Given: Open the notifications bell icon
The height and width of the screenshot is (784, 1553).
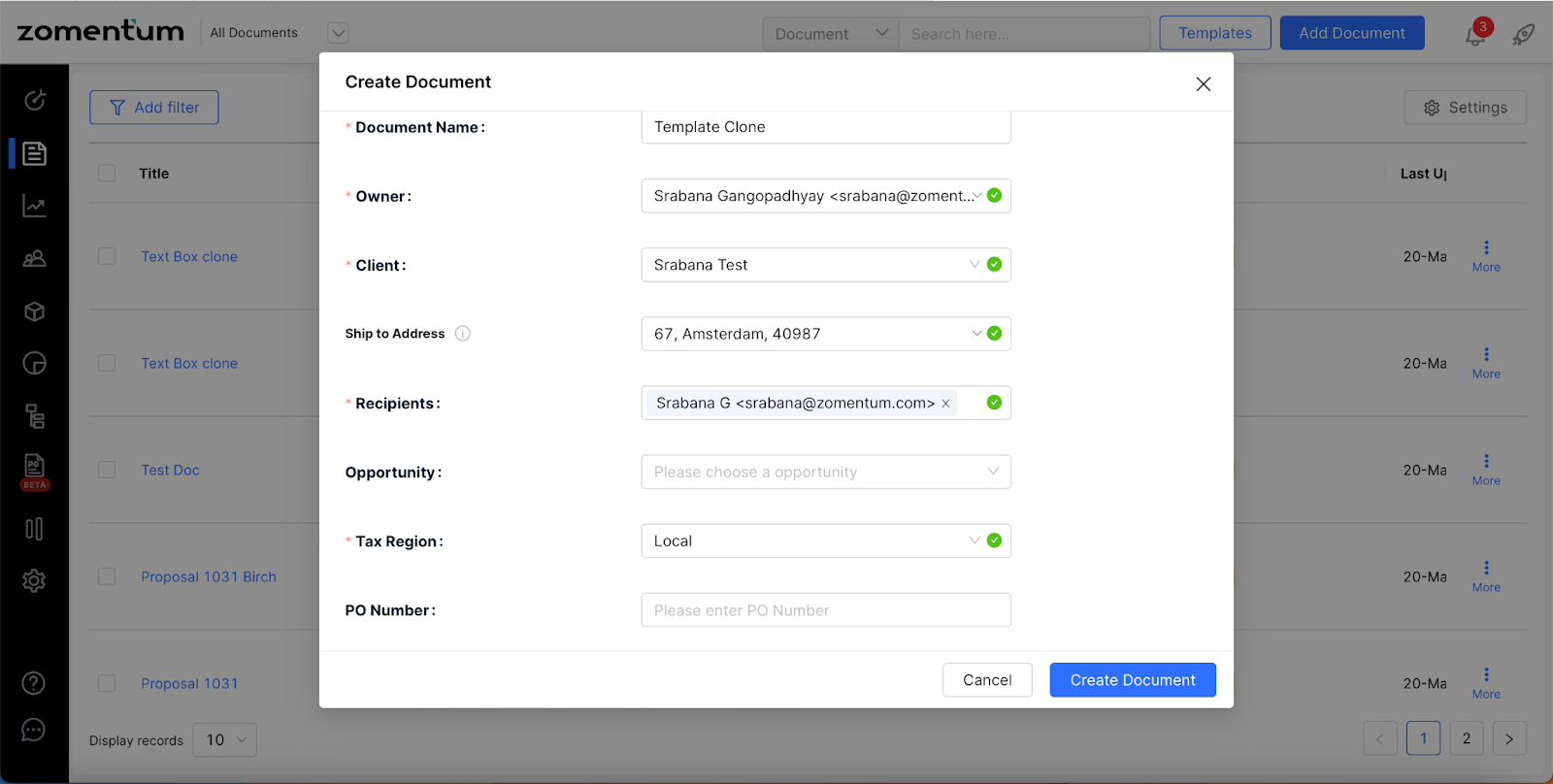Looking at the screenshot, I should tap(1475, 34).
